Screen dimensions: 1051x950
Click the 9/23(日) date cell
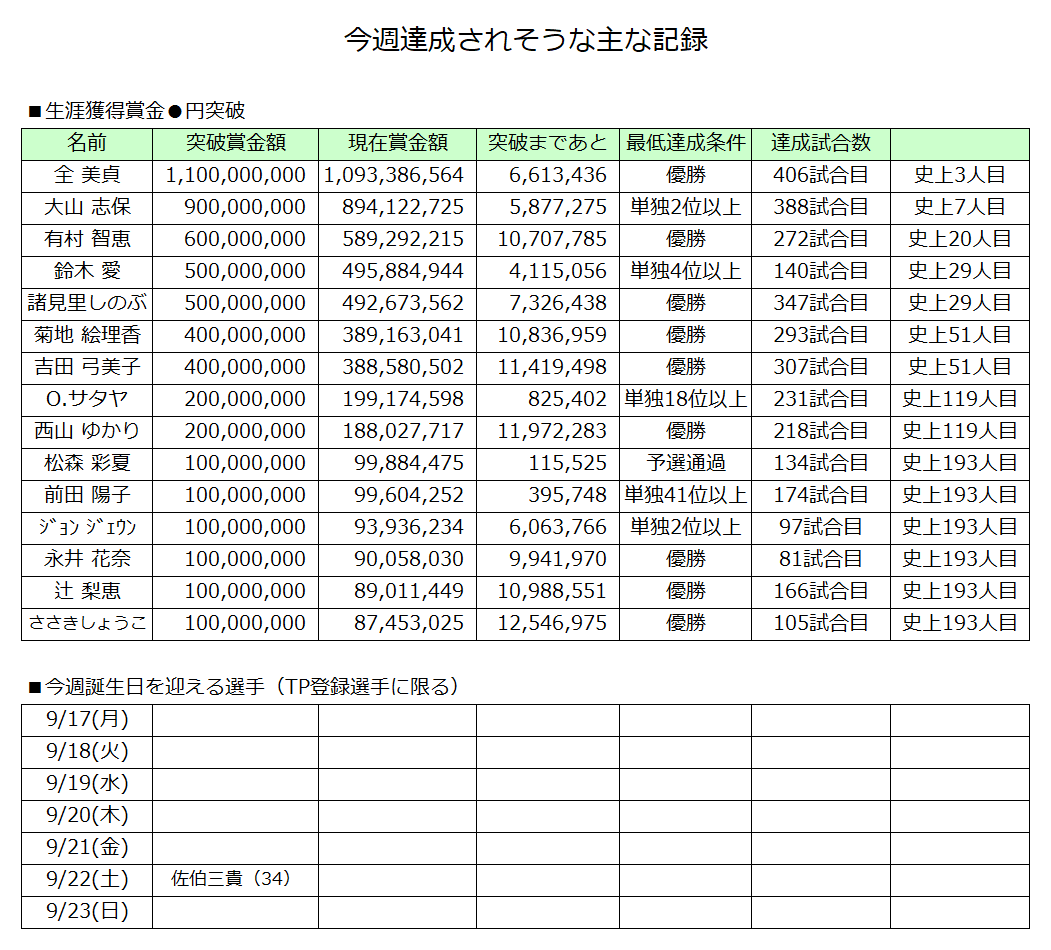87,911
